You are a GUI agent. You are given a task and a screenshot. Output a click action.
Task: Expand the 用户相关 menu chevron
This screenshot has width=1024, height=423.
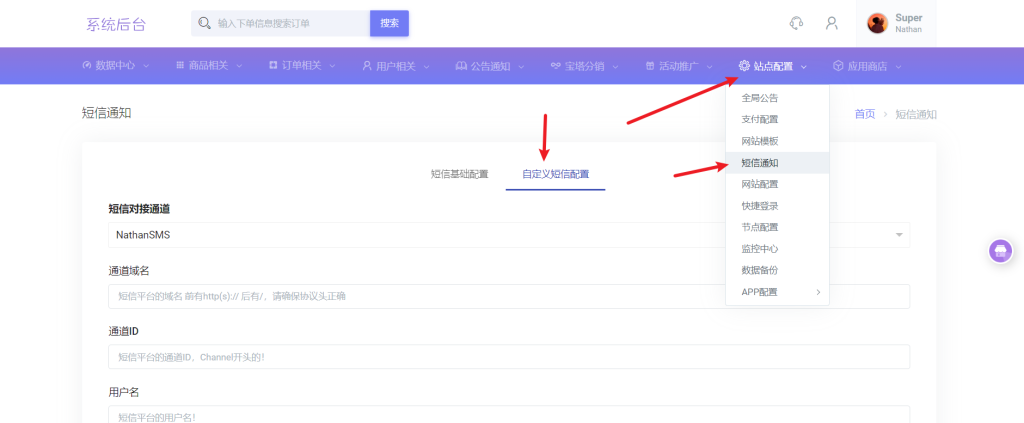coord(426,66)
